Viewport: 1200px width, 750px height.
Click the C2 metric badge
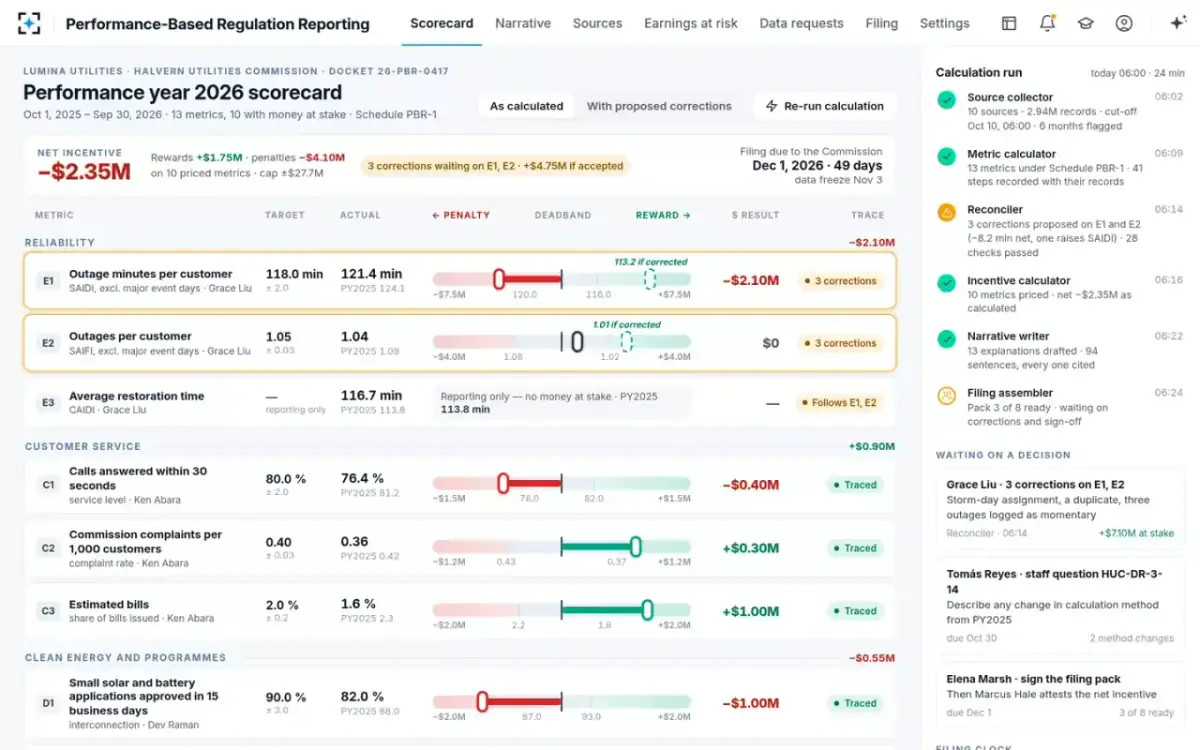[x=48, y=548]
